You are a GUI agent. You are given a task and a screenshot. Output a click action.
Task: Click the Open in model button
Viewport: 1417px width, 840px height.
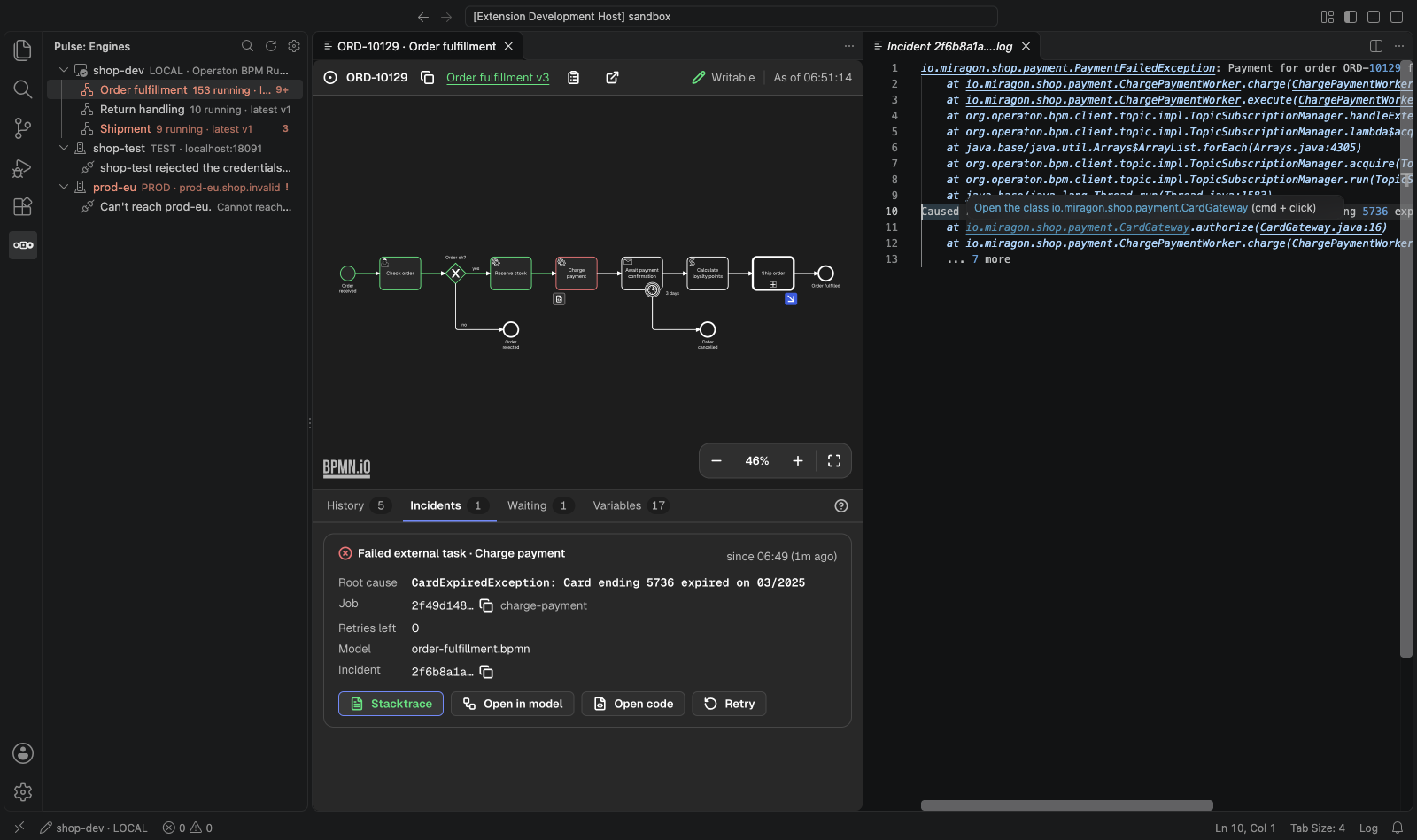click(513, 704)
